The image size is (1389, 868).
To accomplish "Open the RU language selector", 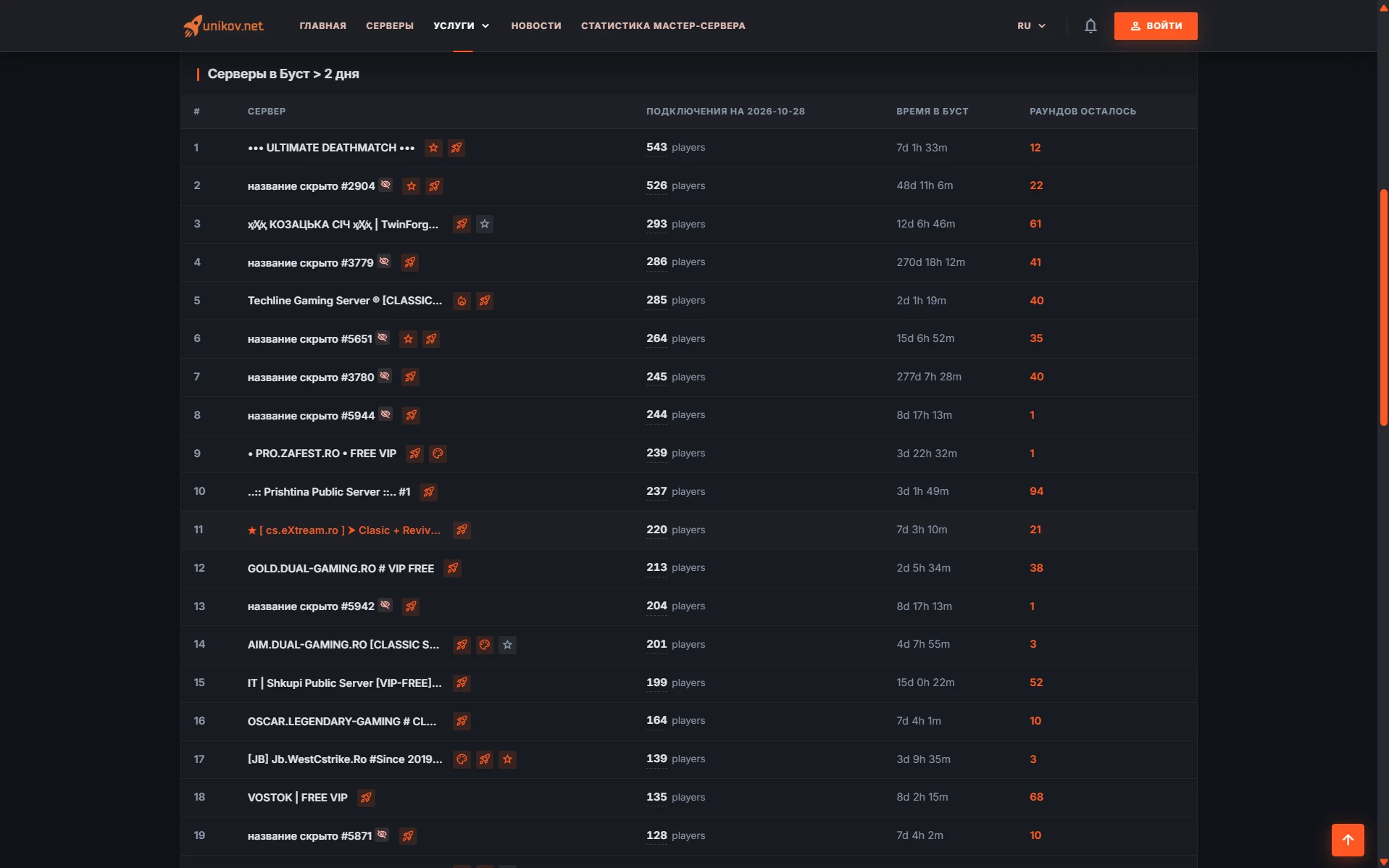I will (1031, 26).
